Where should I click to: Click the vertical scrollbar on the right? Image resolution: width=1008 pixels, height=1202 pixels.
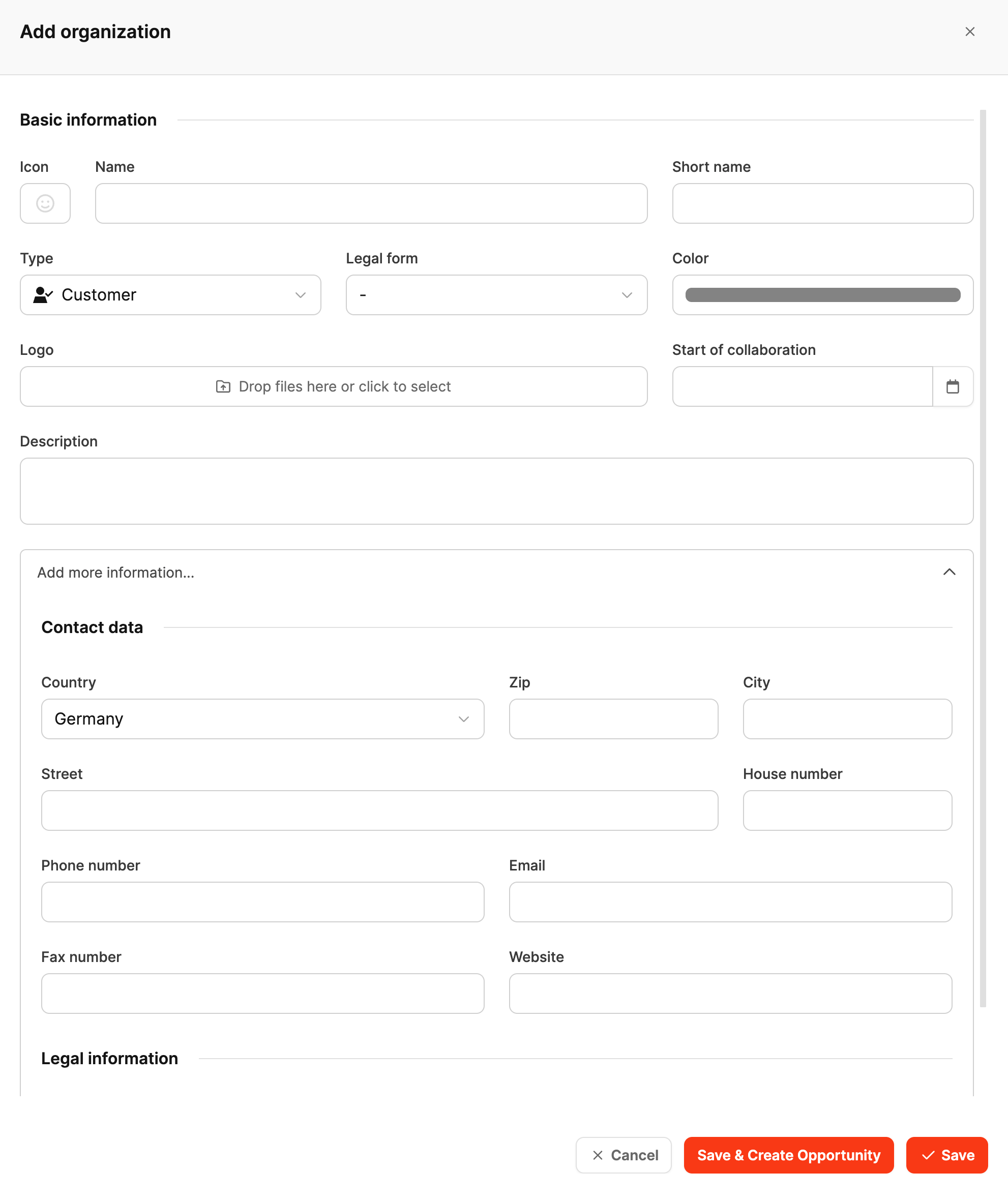click(x=983, y=558)
